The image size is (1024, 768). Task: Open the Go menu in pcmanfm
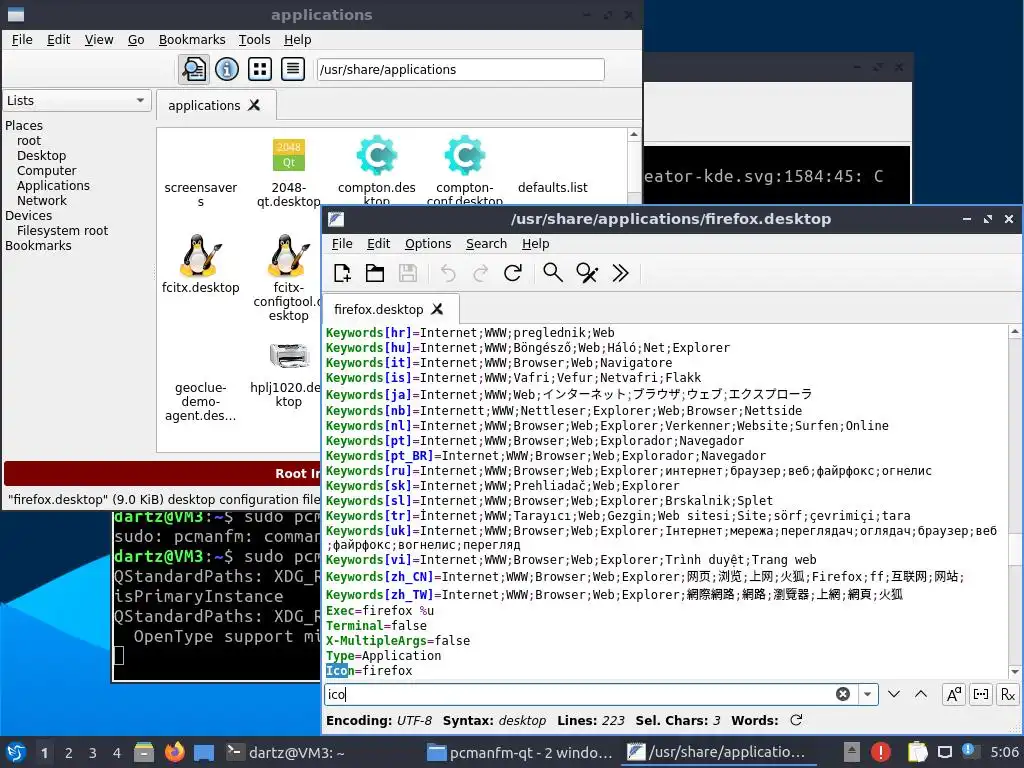136,40
